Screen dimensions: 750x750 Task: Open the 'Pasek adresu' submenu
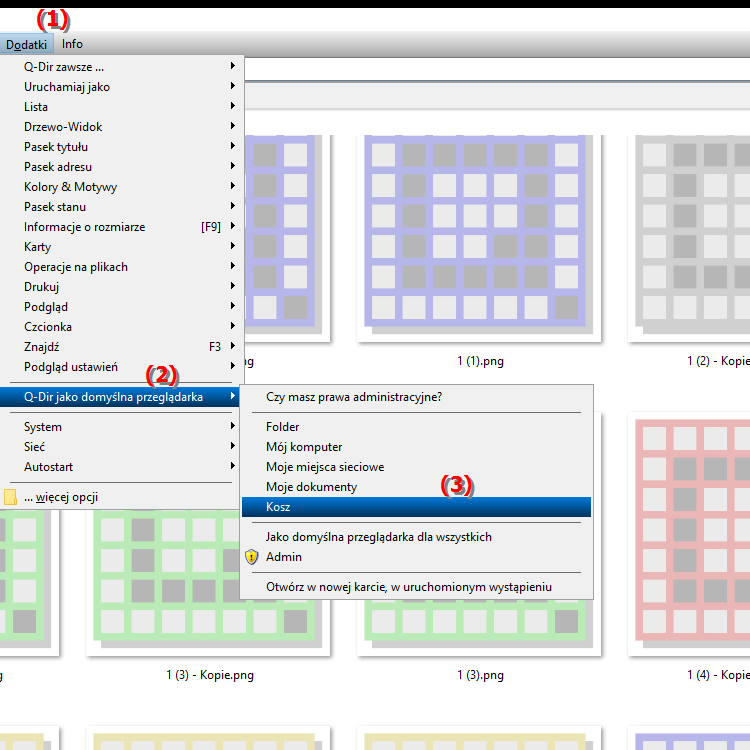pos(122,167)
